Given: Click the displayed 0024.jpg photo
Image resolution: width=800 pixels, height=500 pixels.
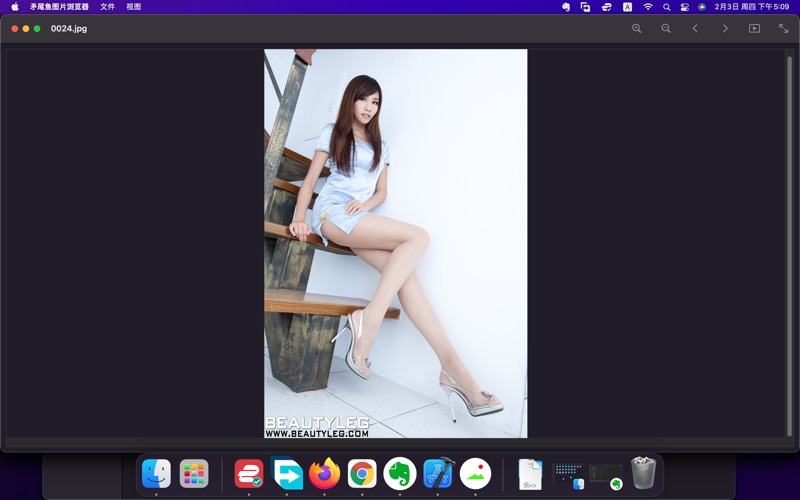Looking at the screenshot, I should [395, 243].
